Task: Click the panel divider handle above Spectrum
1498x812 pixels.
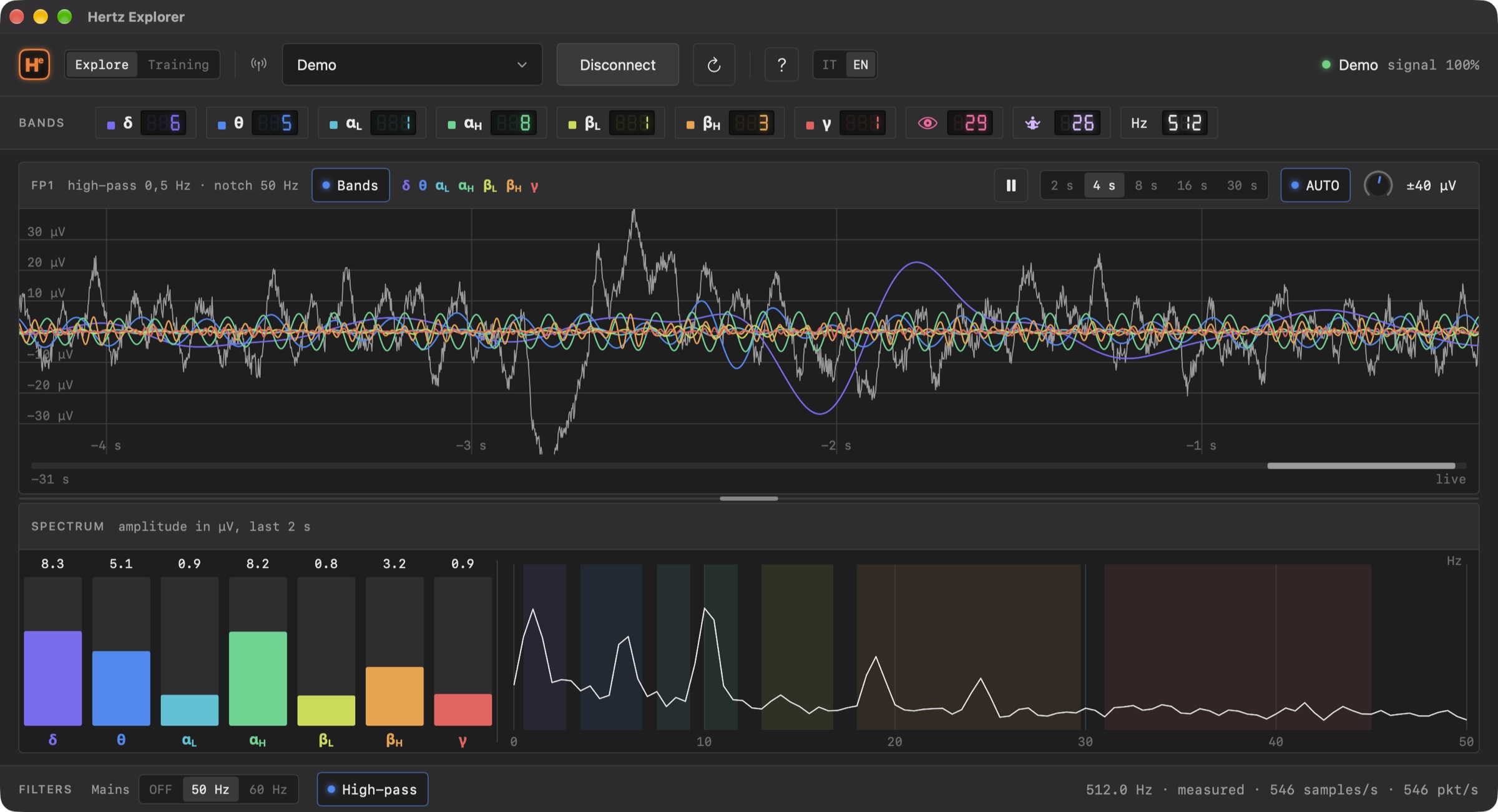Action: (x=749, y=499)
